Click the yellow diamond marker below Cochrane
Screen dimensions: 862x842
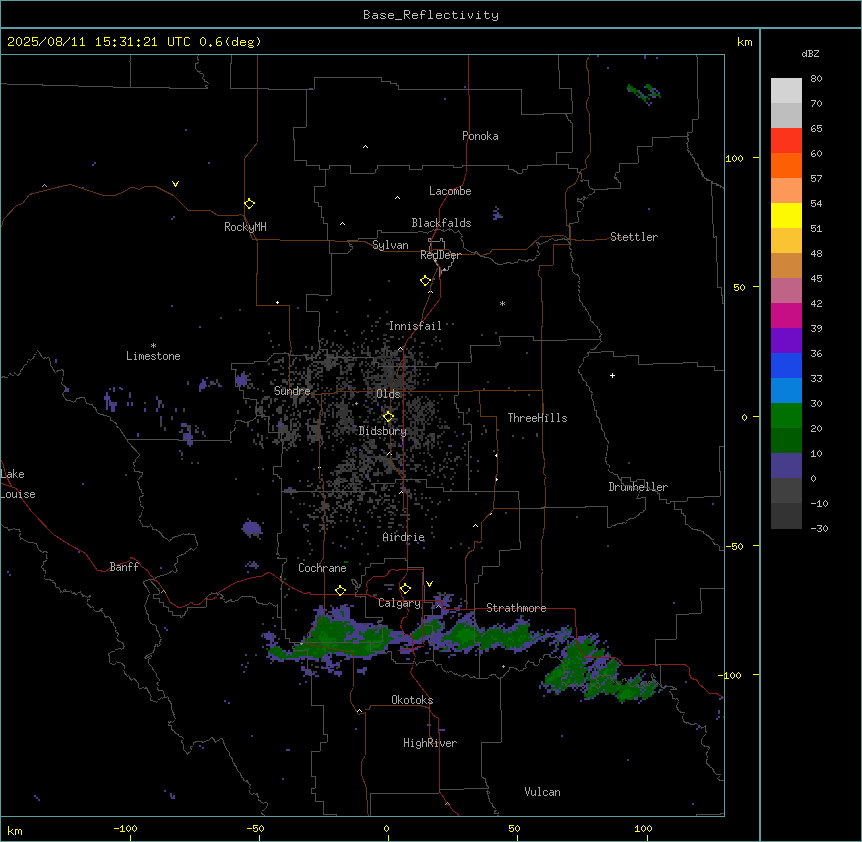point(340,591)
